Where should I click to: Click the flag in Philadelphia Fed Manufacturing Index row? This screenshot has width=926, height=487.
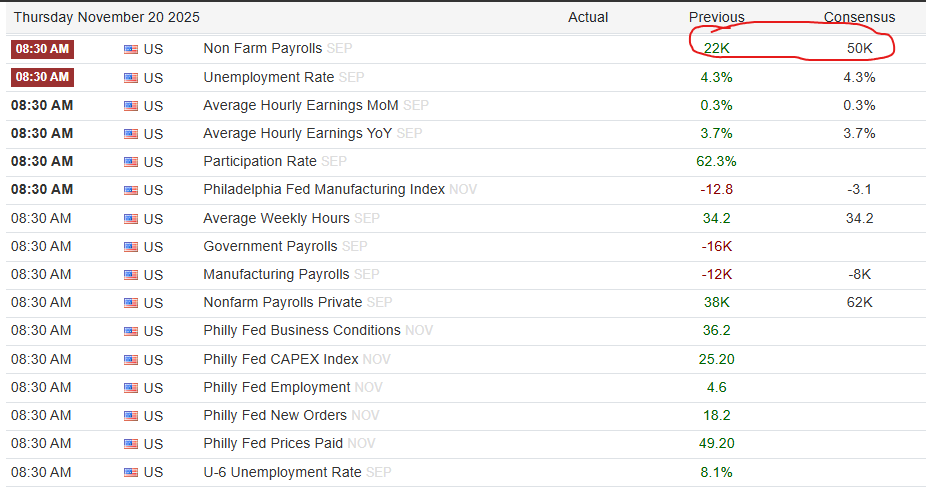(x=131, y=190)
